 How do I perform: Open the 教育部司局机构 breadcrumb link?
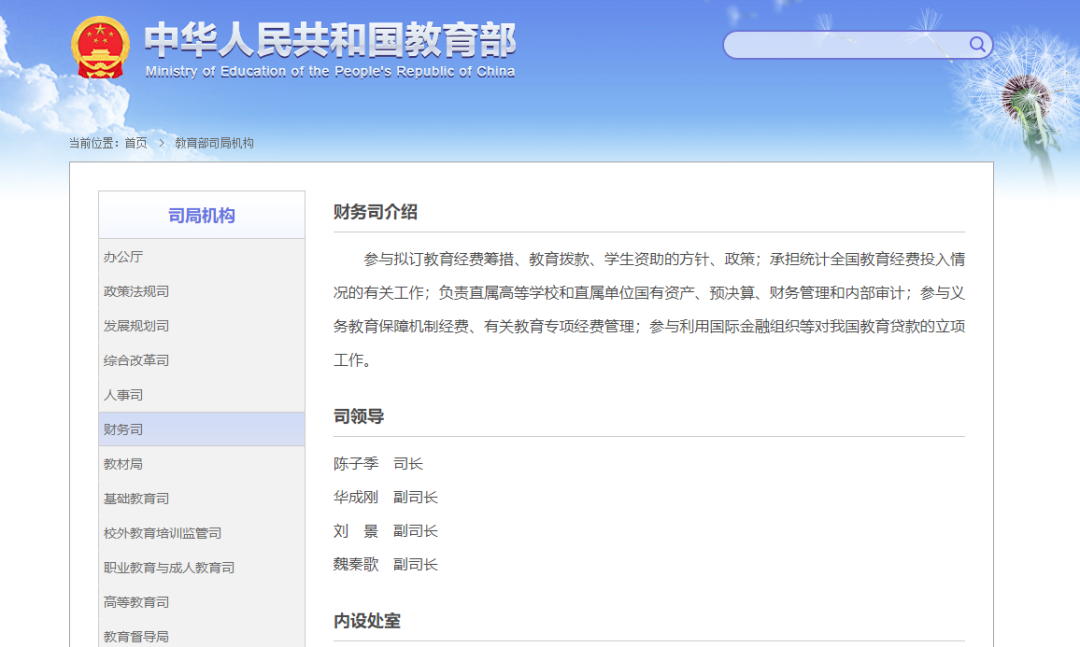pyautogui.click(x=214, y=143)
